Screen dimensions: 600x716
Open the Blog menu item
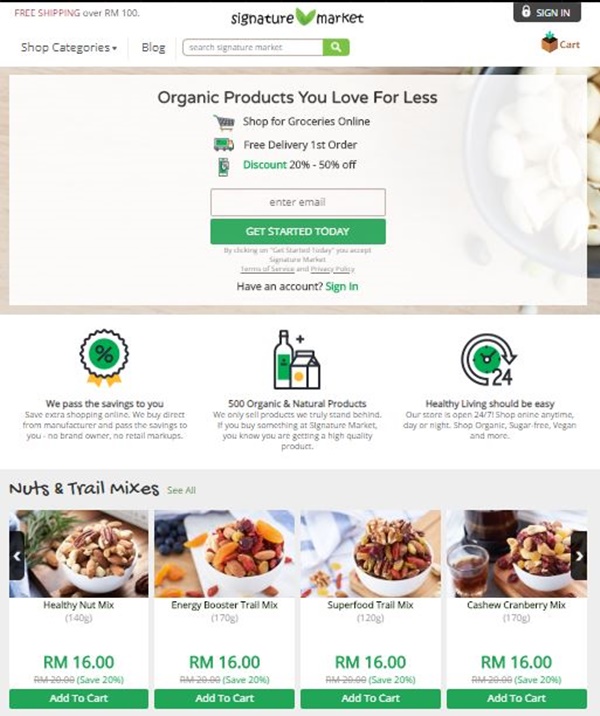(x=153, y=47)
